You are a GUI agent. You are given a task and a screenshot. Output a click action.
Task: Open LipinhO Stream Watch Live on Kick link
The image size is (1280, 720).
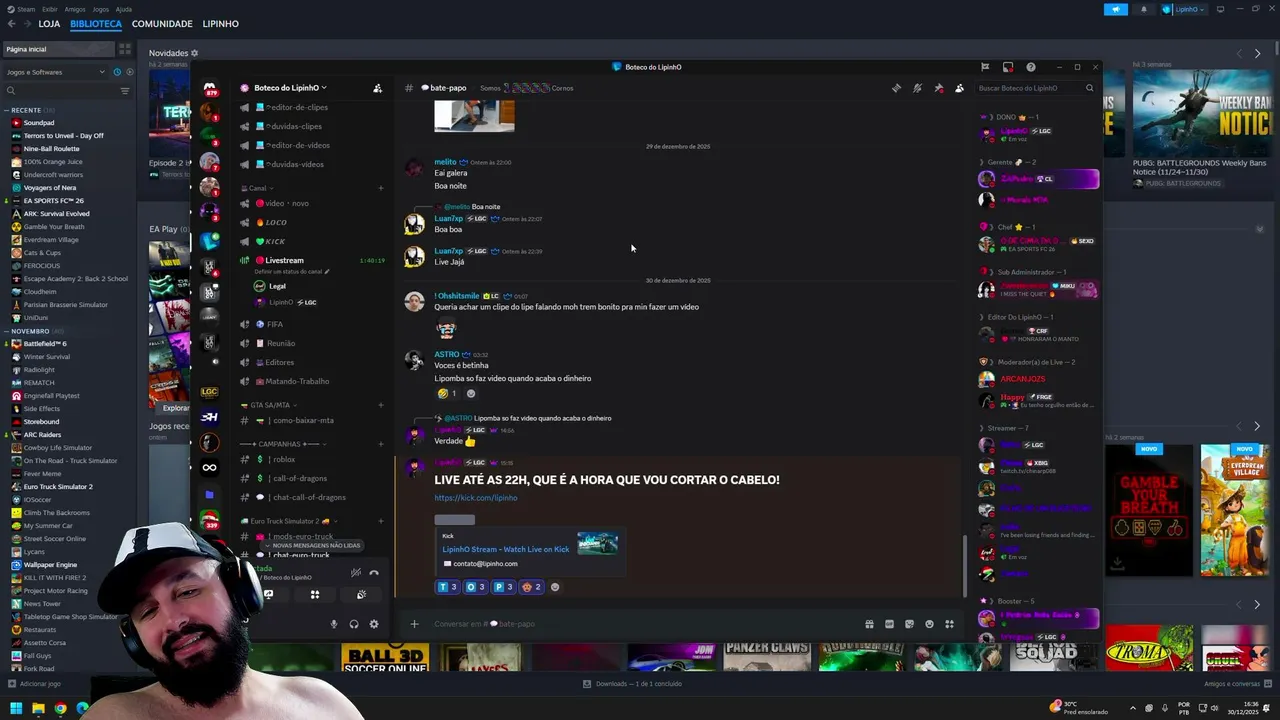[x=506, y=549]
